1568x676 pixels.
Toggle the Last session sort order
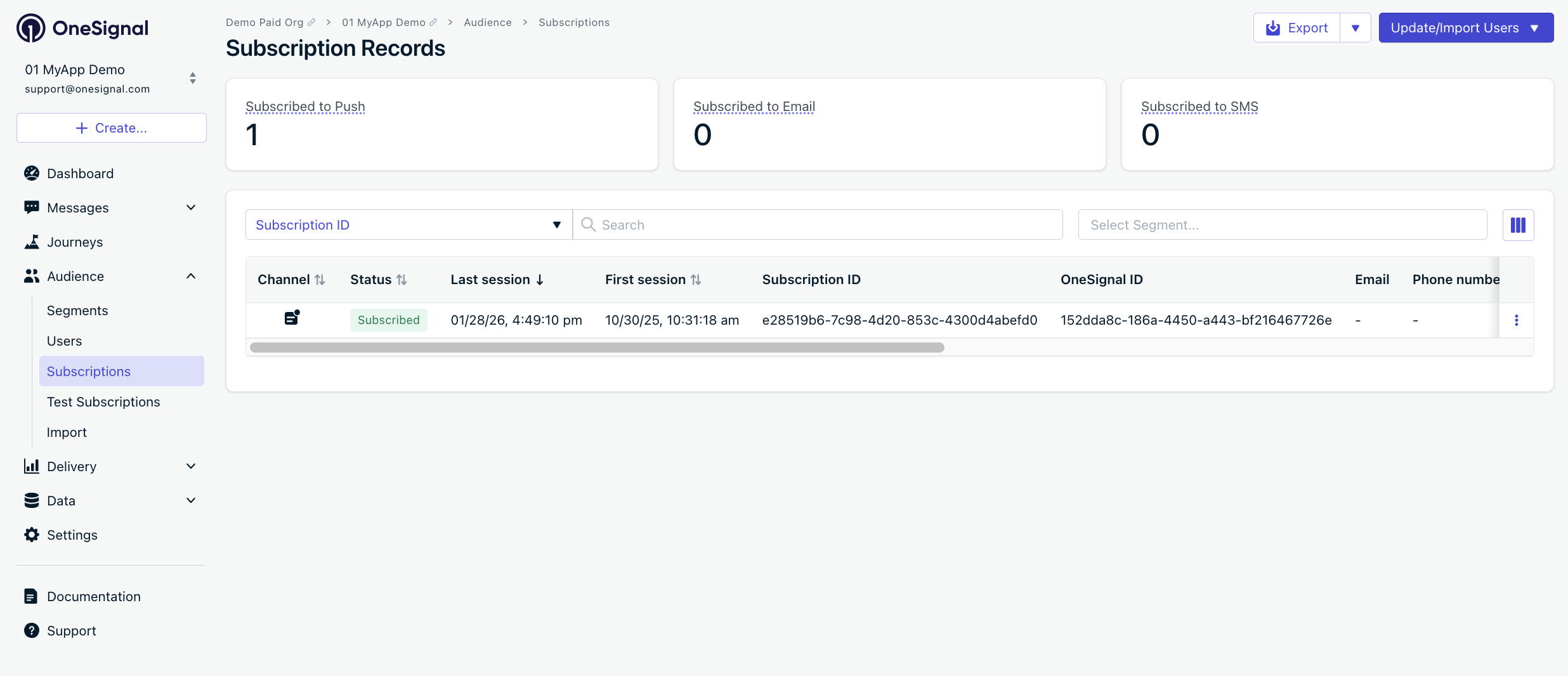coord(540,279)
